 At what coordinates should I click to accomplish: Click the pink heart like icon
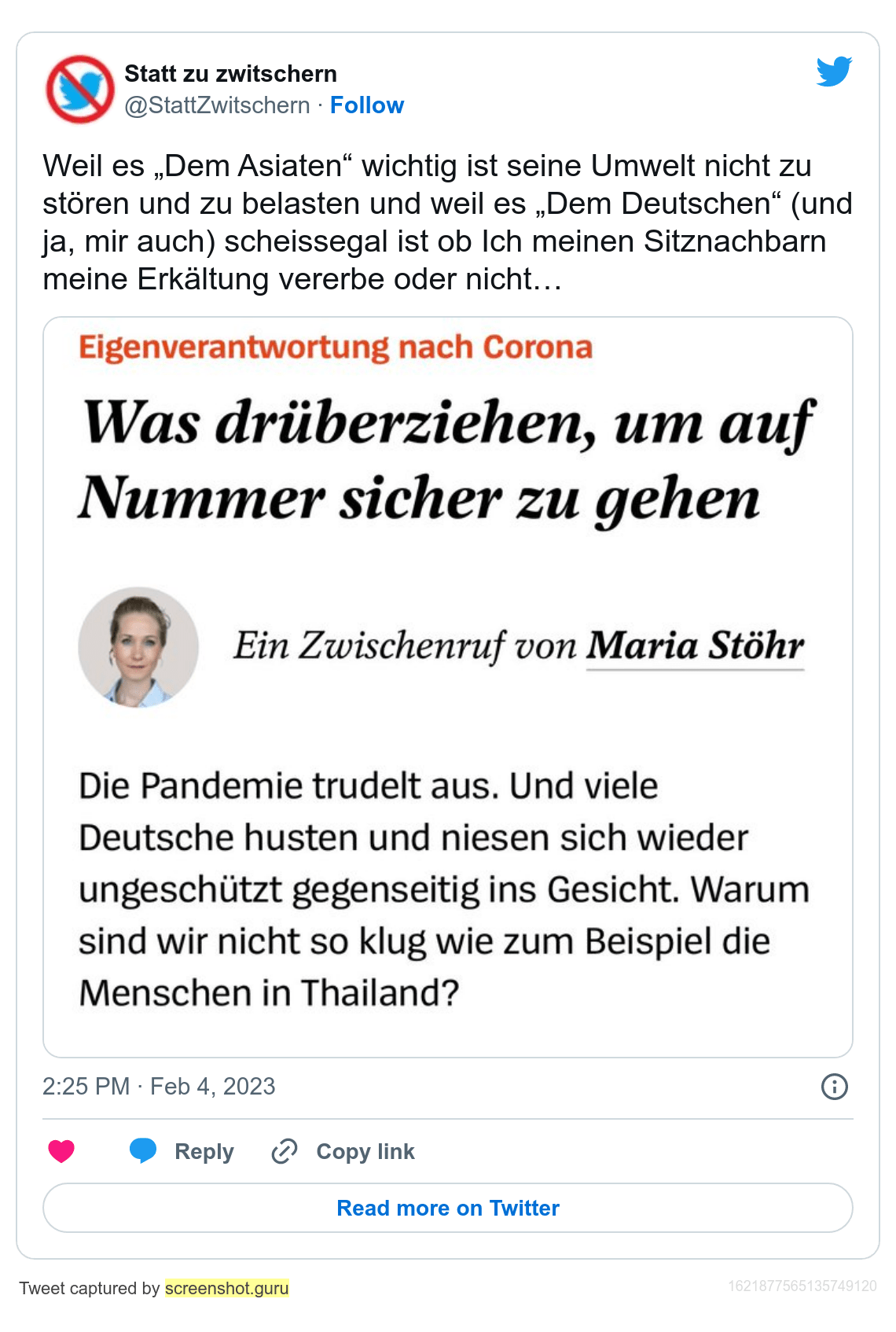pos(61,1151)
